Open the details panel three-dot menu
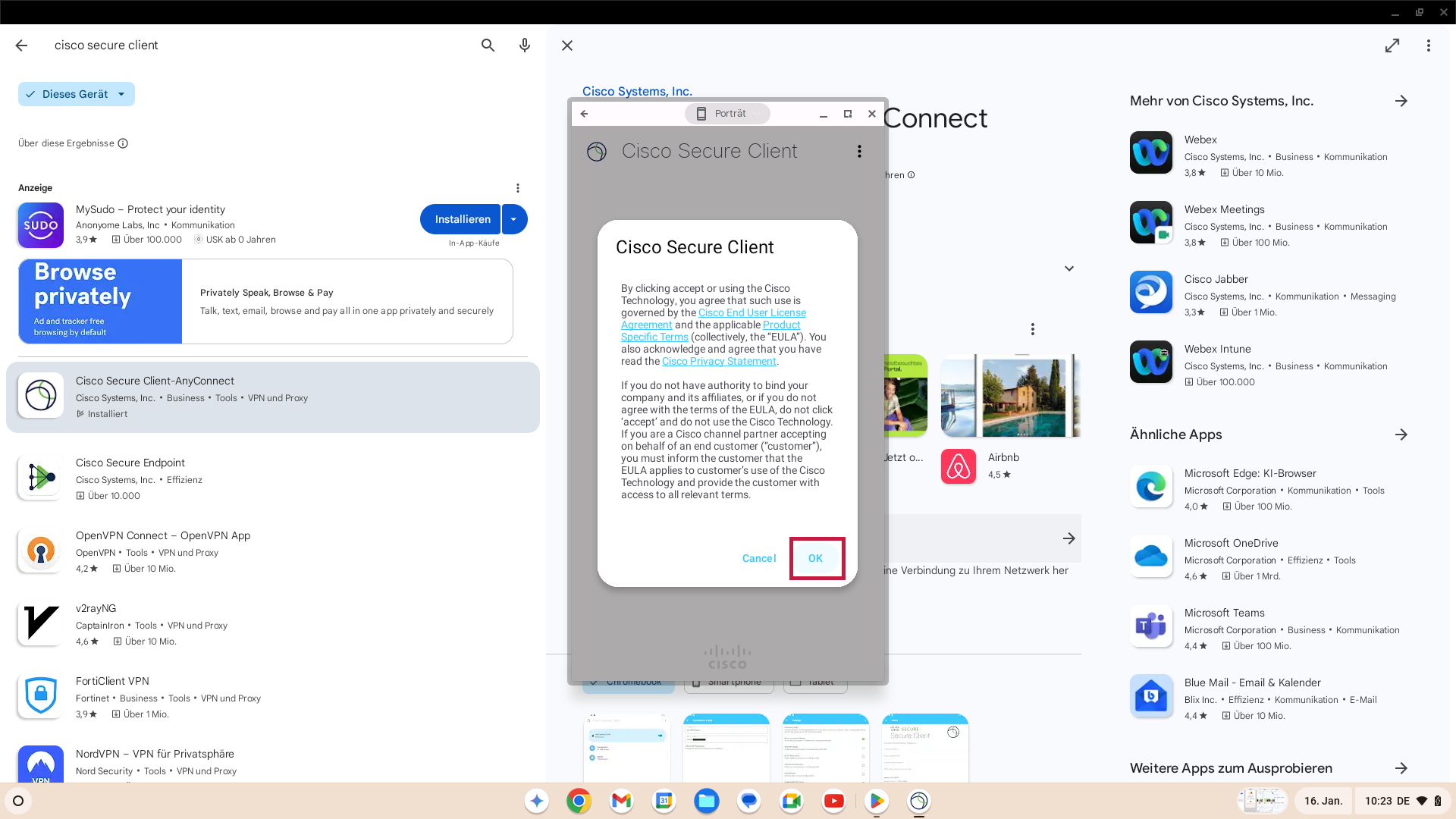The image size is (1456, 819). point(1429,45)
